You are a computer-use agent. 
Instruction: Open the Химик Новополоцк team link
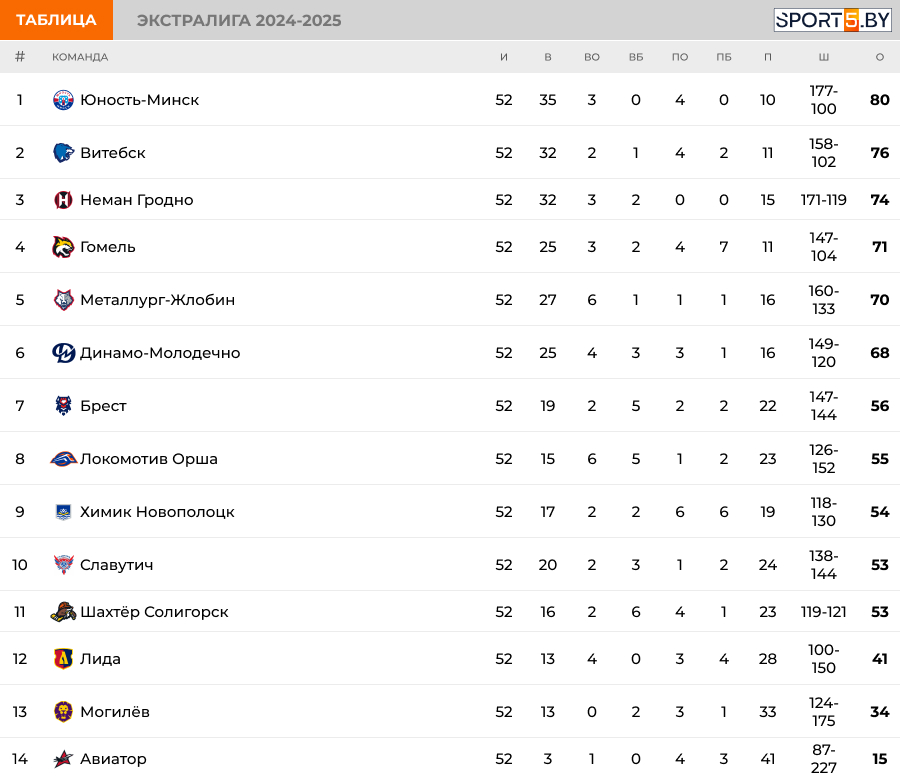(157, 512)
